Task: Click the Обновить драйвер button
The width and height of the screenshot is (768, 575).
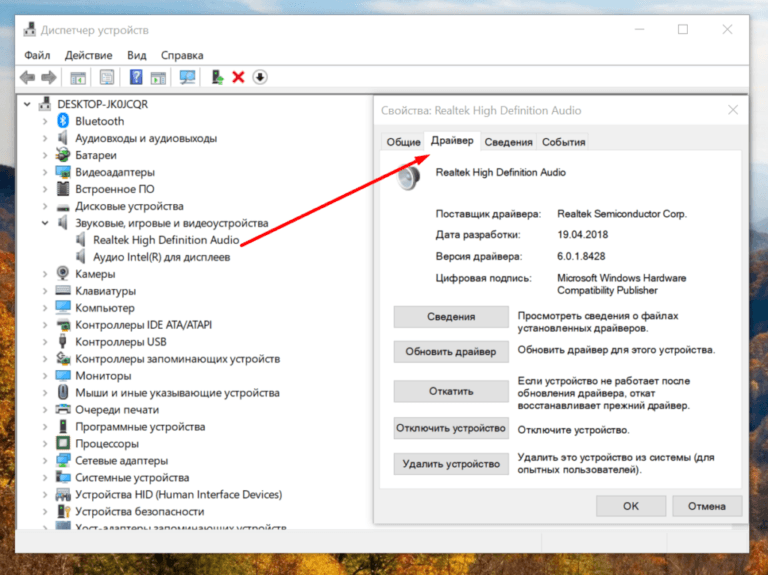Action: (451, 352)
